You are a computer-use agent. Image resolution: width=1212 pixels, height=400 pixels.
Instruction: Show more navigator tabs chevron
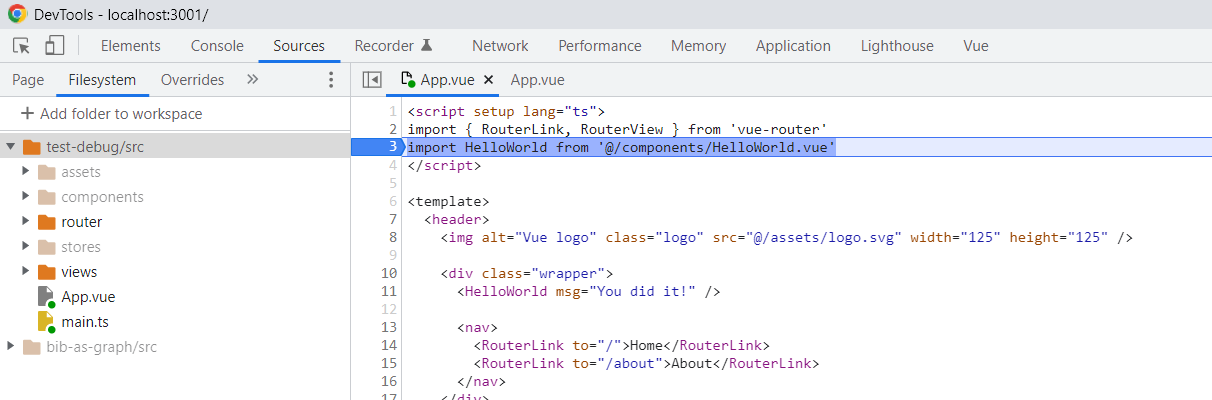[253, 79]
